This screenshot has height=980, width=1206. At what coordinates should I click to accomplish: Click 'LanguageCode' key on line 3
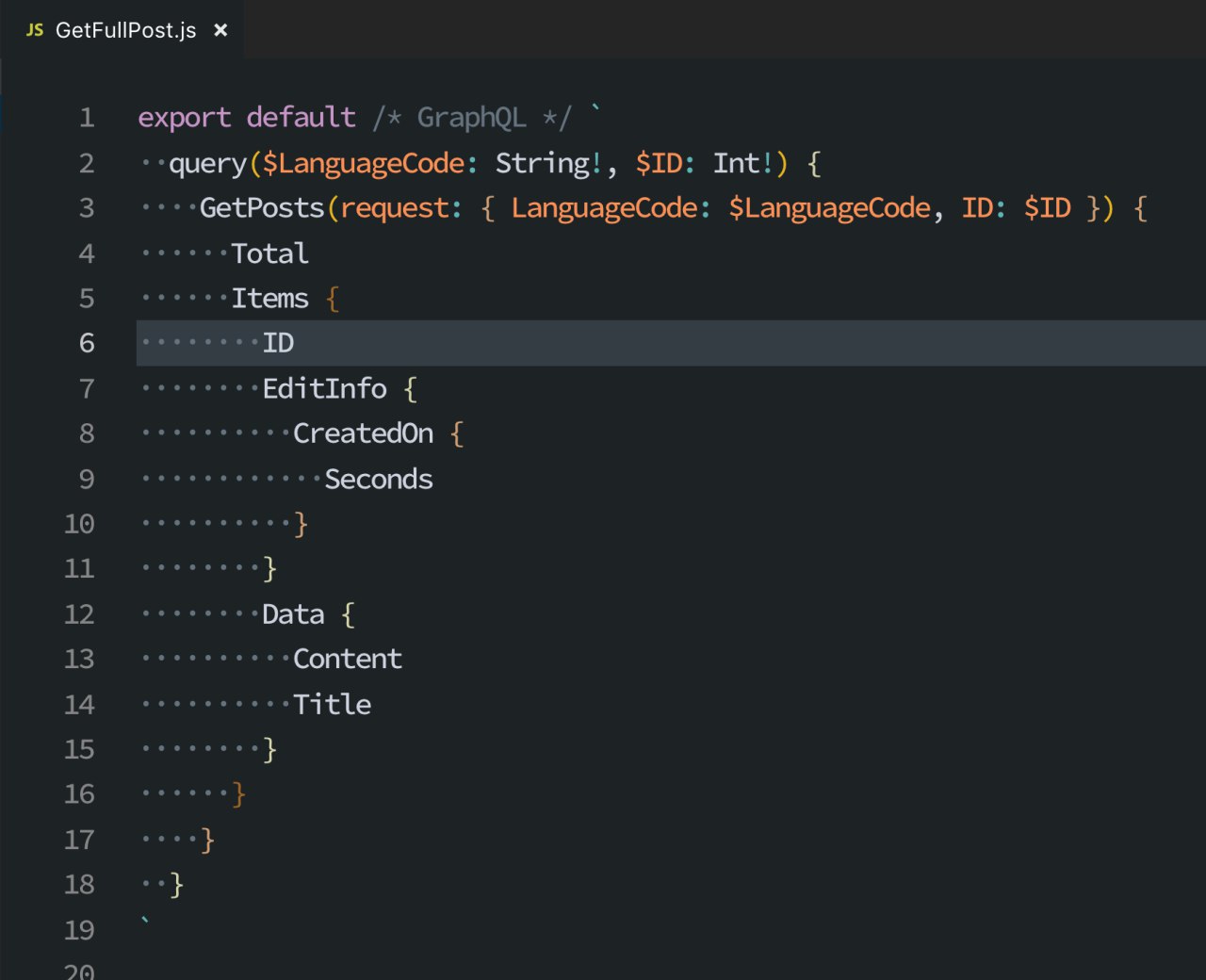tap(604, 208)
